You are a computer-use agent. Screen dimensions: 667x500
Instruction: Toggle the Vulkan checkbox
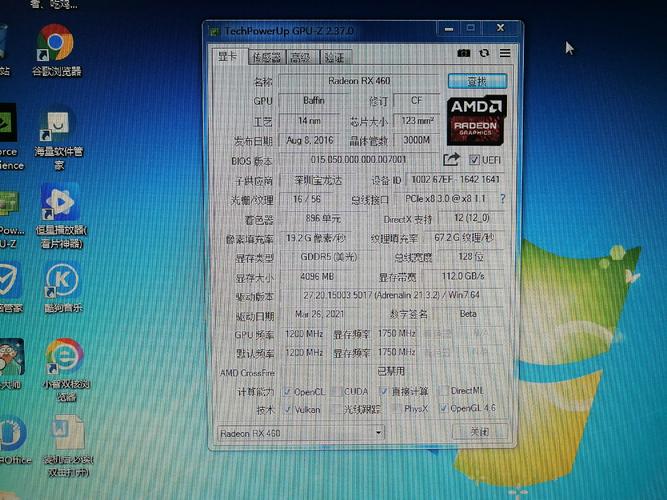288,409
